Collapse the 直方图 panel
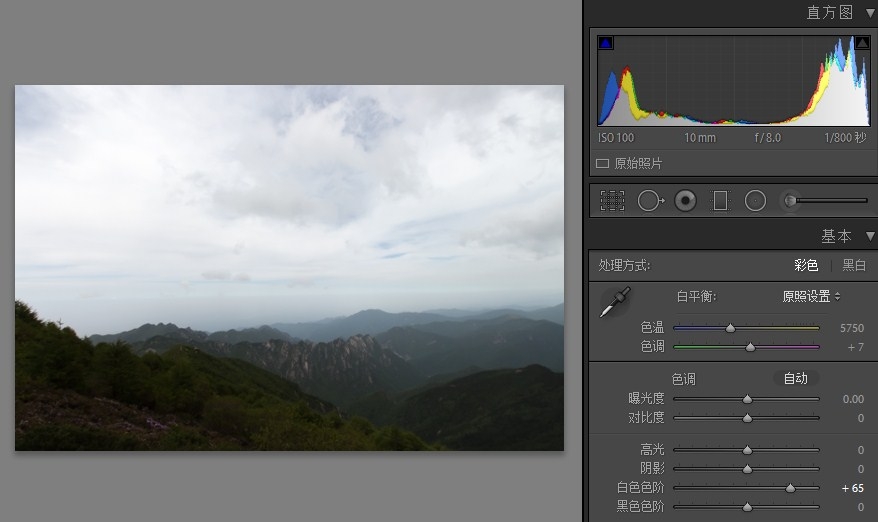The width and height of the screenshot is (878, 522). point(869,12)
